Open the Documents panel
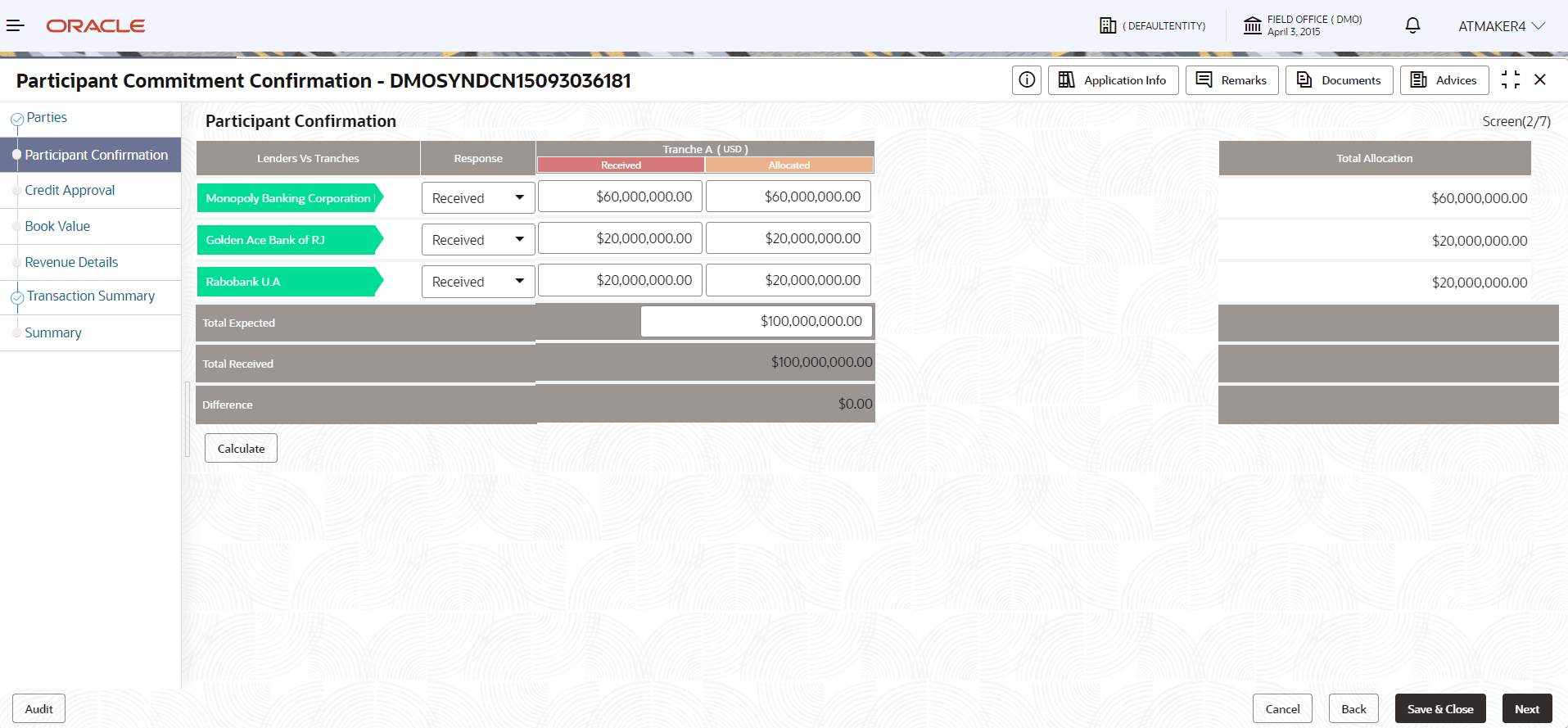Screen dimensions: 1568x728 [1339, 80]
